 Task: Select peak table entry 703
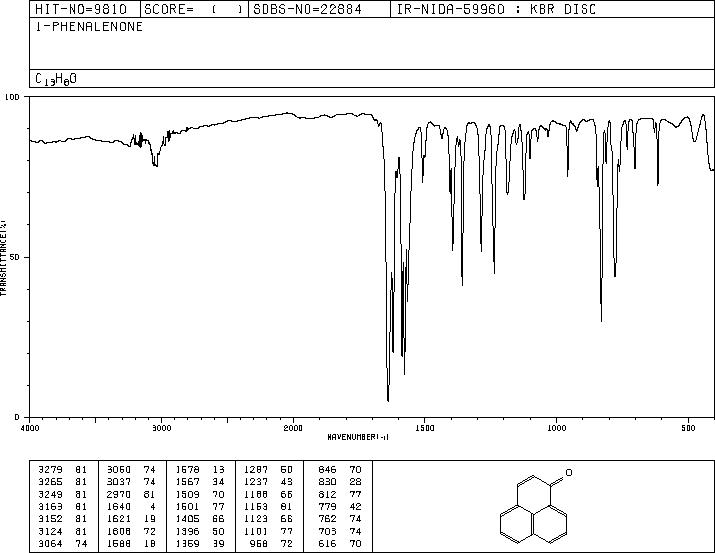(x=327, y=531)
